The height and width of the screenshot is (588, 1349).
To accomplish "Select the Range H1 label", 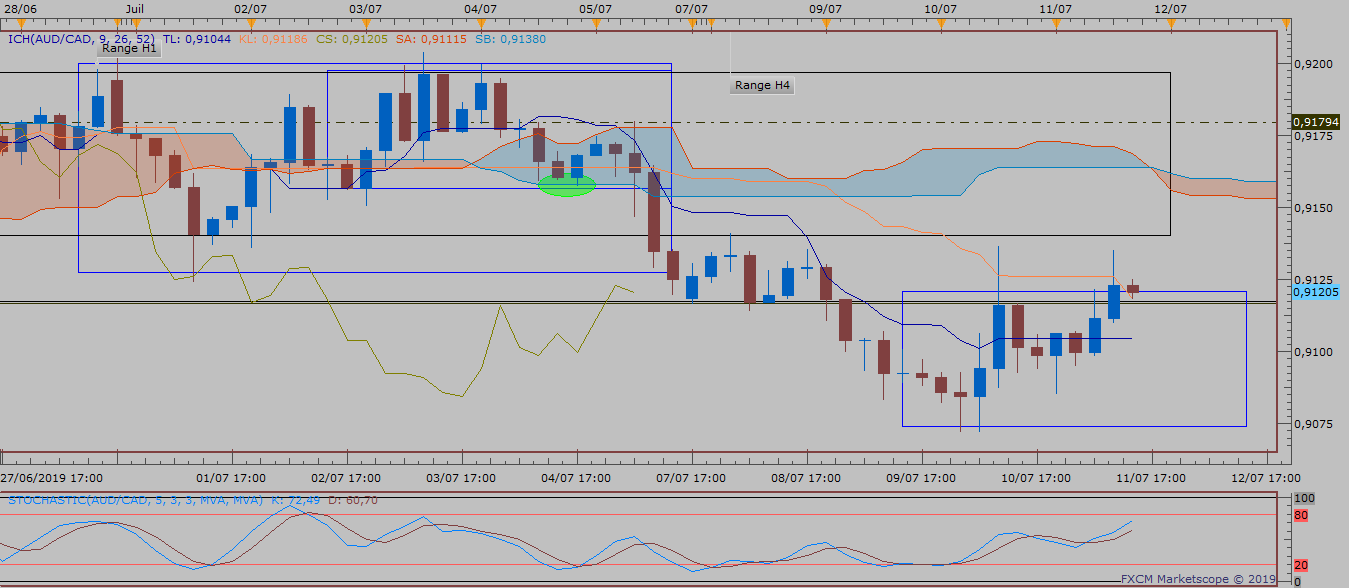I will (x=129, y=48).
